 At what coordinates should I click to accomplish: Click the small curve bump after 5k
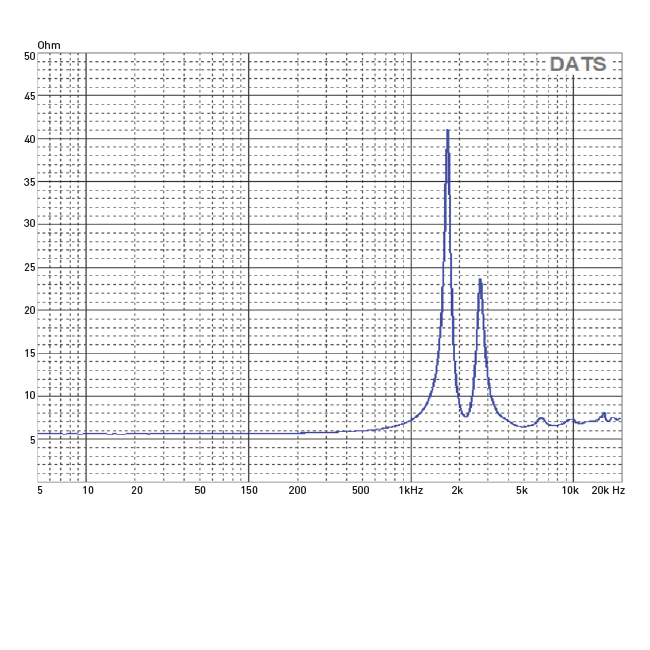(x=541, y=419)
